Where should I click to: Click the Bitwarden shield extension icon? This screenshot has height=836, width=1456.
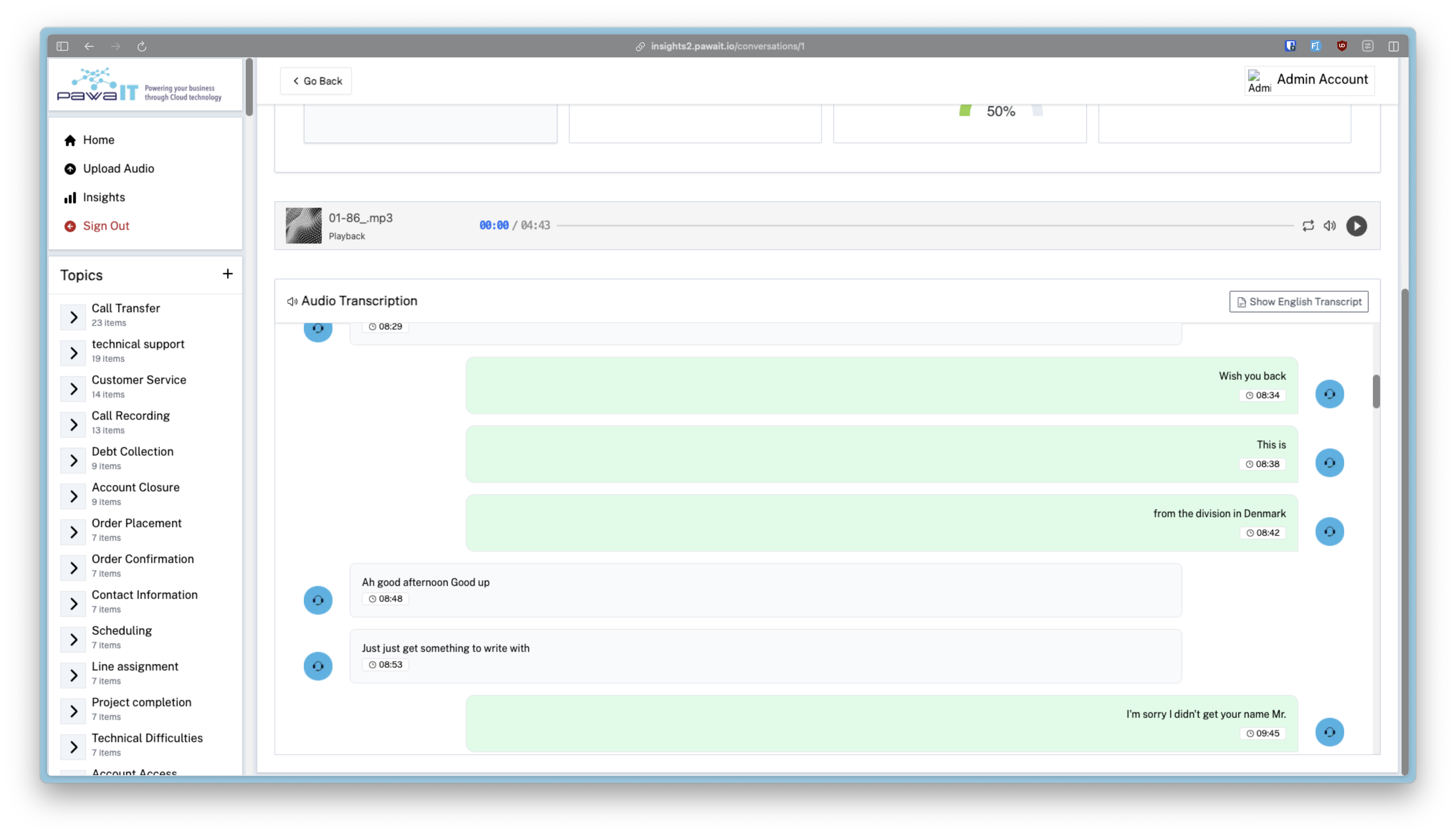click(1290, 46)
